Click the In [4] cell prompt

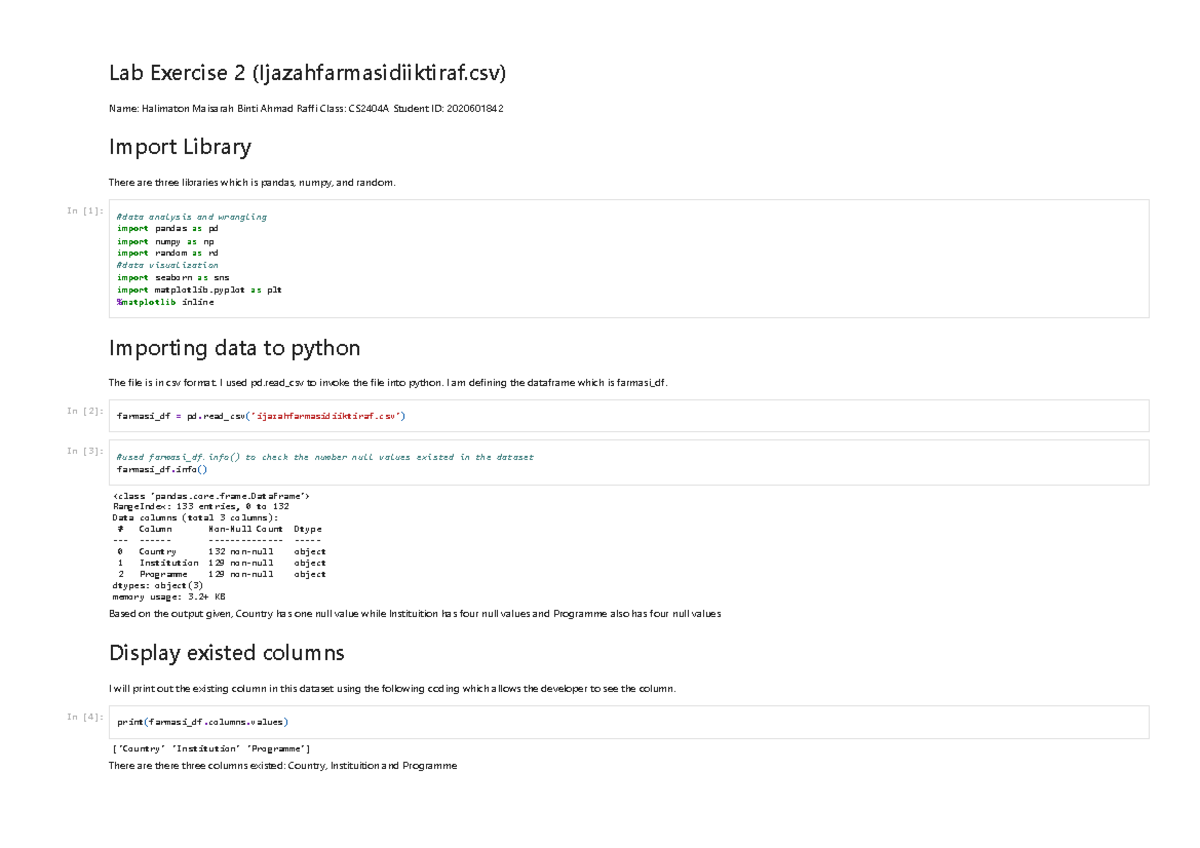(x=84, y=717)
